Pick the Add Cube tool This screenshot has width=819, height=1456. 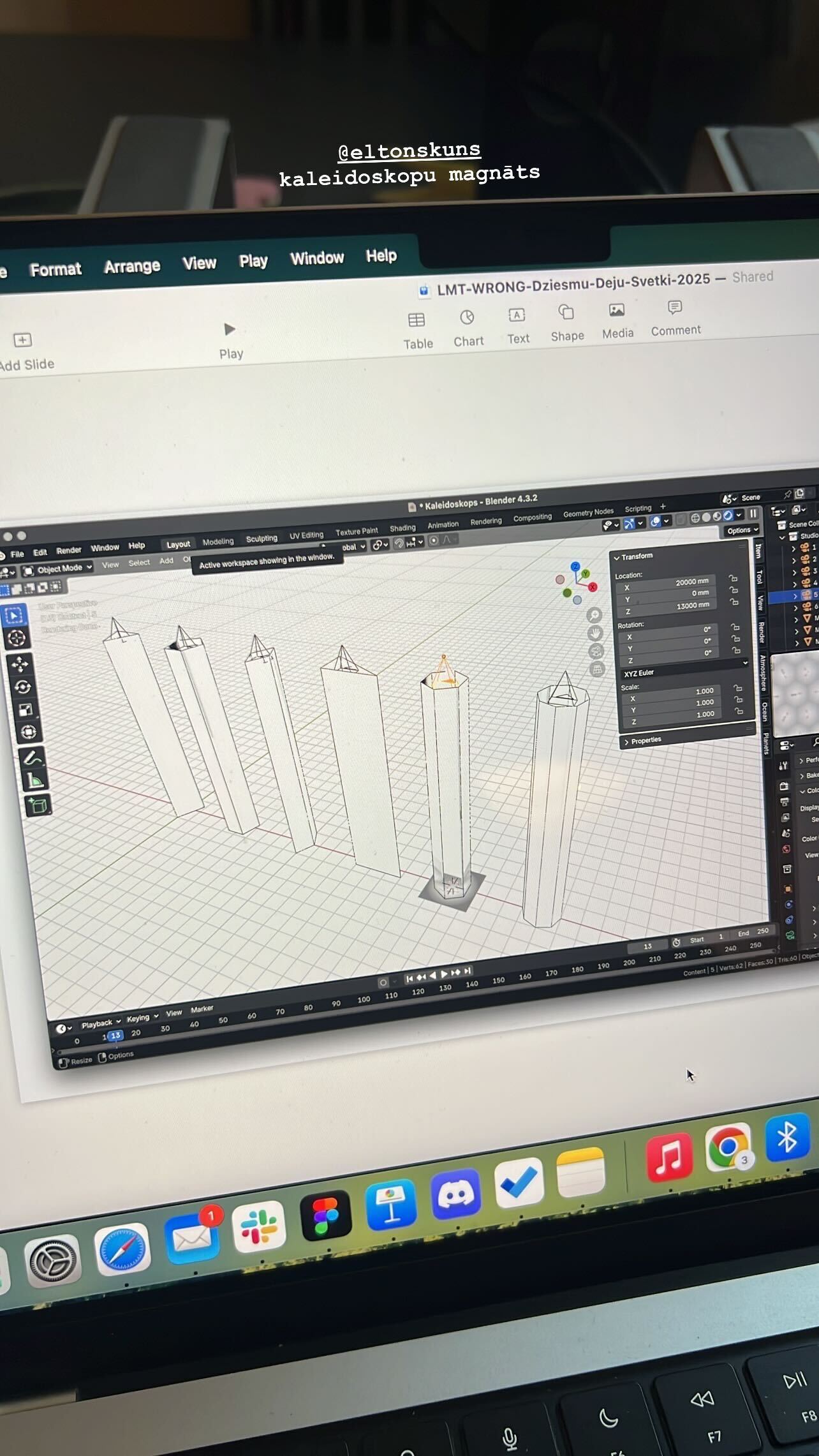[x=38, y=805]
